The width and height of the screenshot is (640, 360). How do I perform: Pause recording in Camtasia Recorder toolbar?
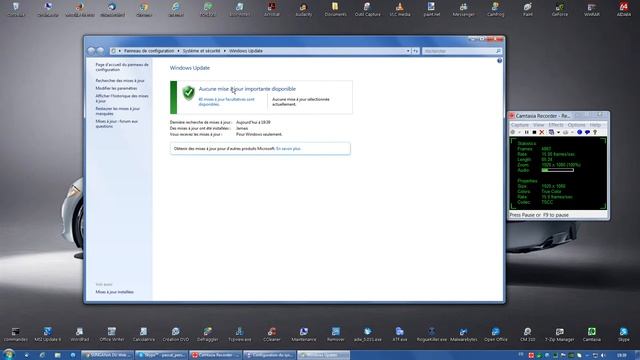tap(527, 132)
